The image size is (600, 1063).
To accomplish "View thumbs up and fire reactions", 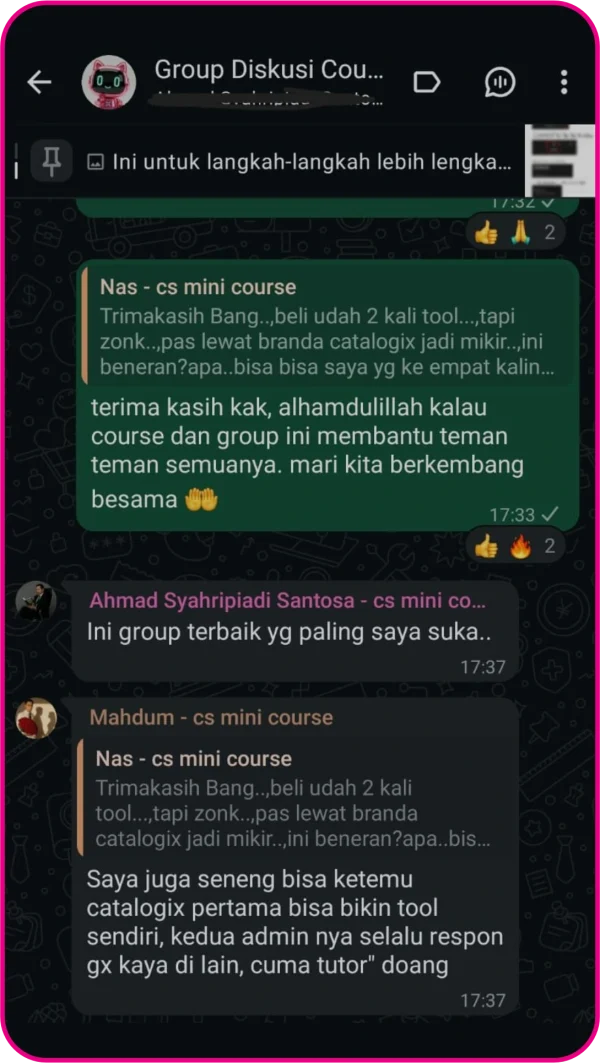I will click(x=517, y=546).
